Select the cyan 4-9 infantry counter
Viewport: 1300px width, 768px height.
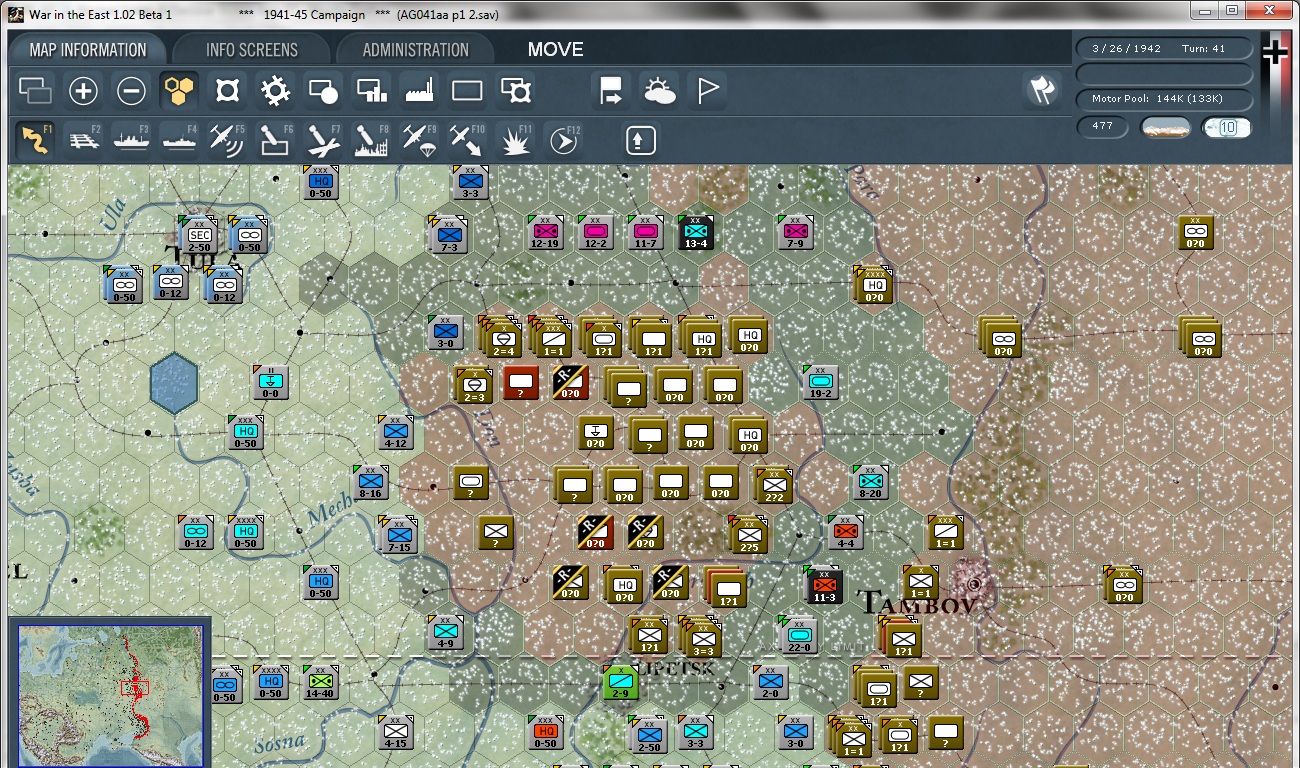[446, 633]
